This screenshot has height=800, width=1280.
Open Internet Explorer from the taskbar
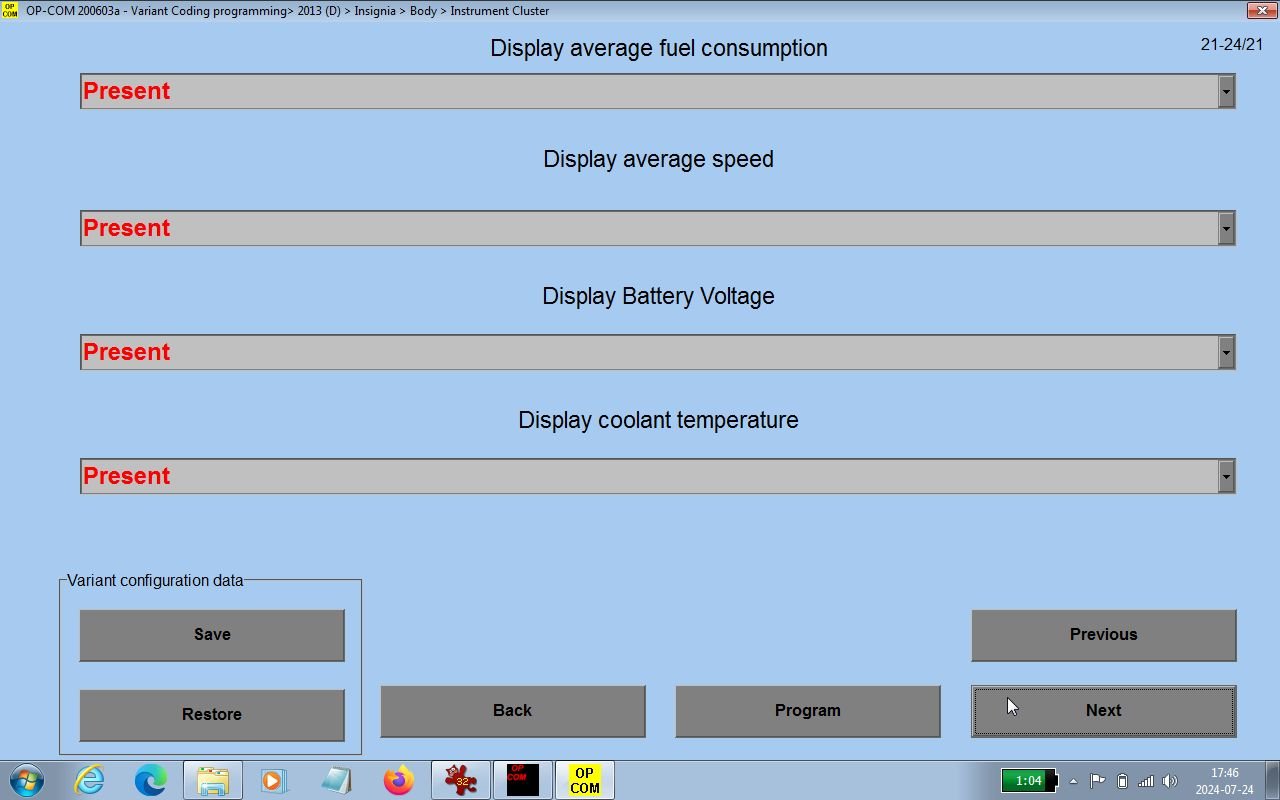click(90, 780)
